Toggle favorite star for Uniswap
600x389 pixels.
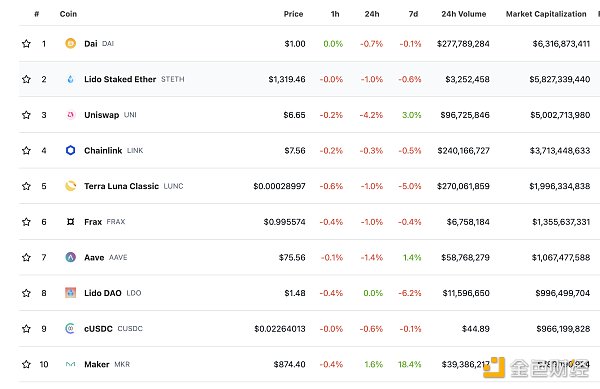26,115
